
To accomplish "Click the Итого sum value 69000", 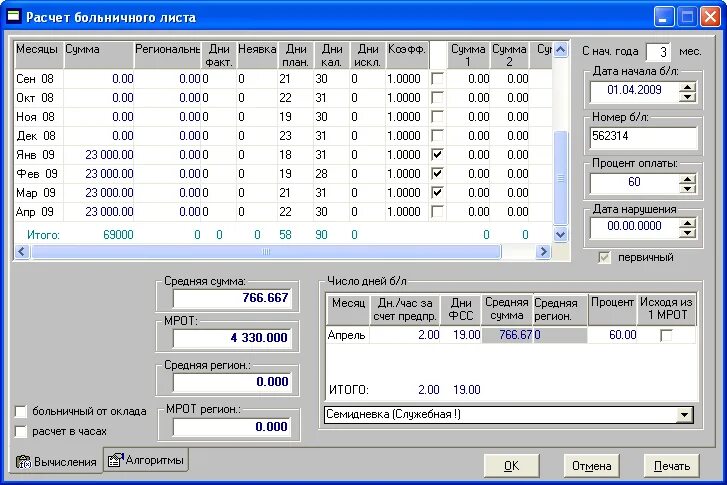I will click(118, 235).
